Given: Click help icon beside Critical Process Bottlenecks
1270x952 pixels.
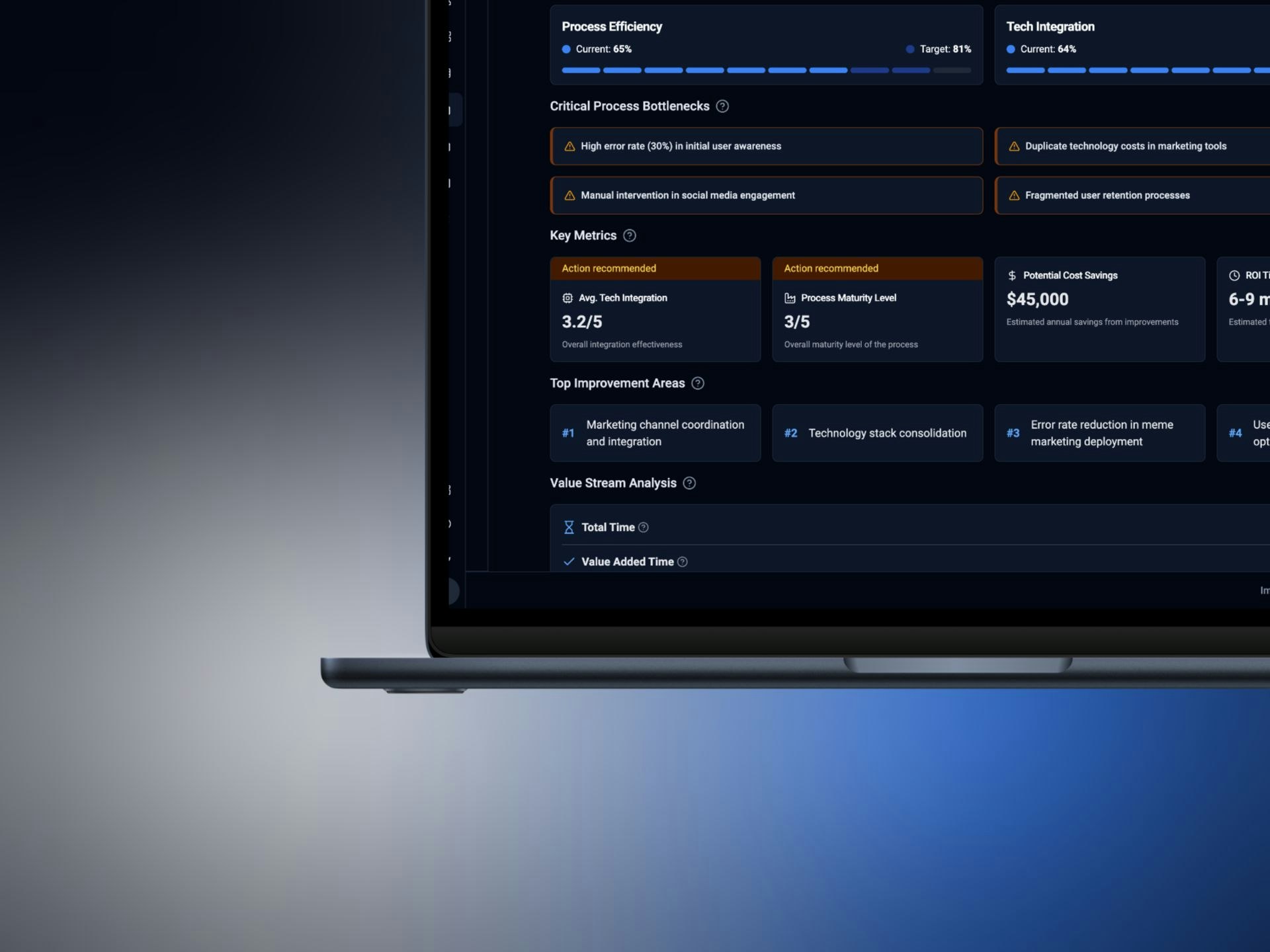Looking at the screenshot, I should tap(722, 106).
